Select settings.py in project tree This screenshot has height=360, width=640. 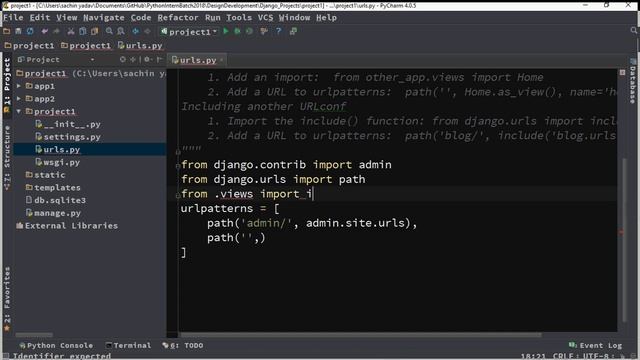pyautogui.click(x=68, y=137)
